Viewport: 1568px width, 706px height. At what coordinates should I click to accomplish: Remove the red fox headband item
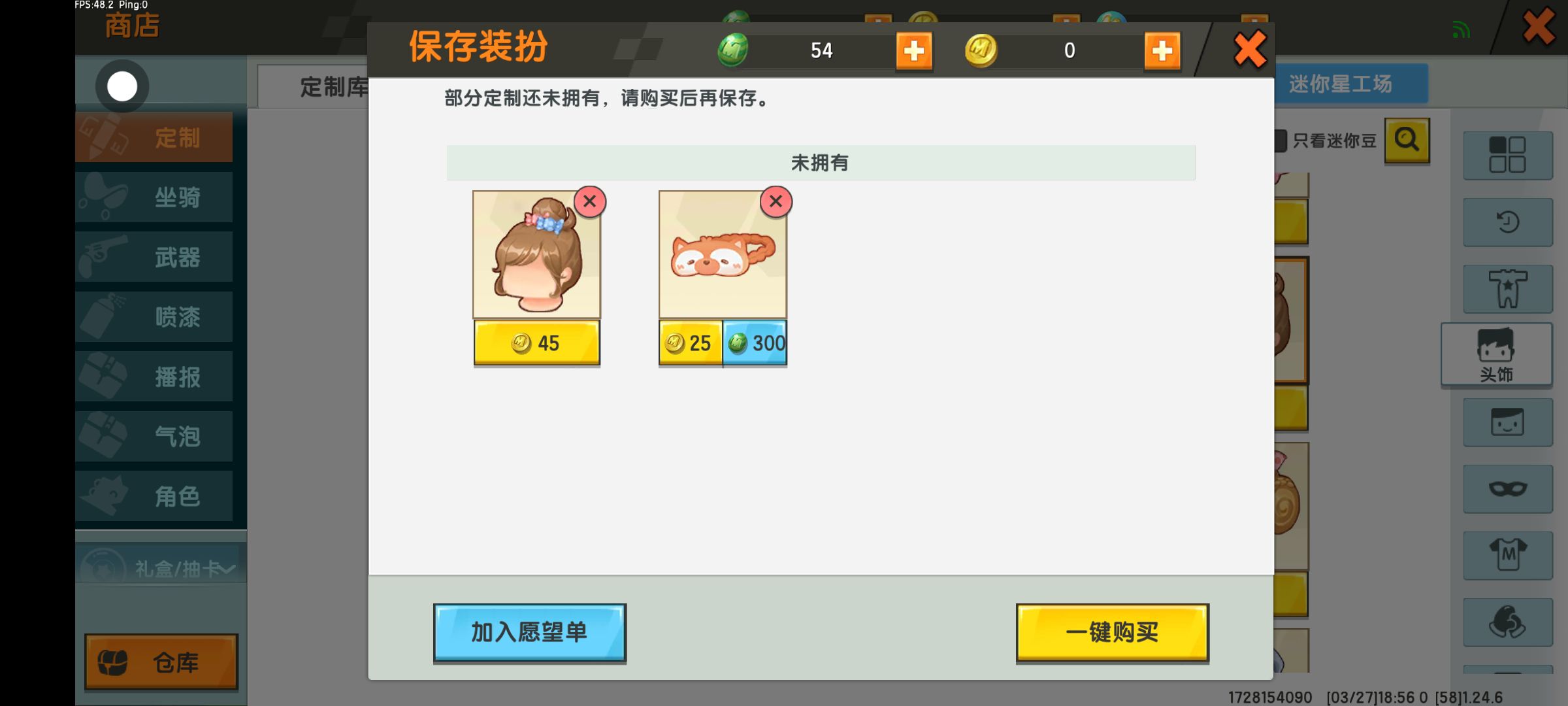pyautogui.click(x=776, y=201)
